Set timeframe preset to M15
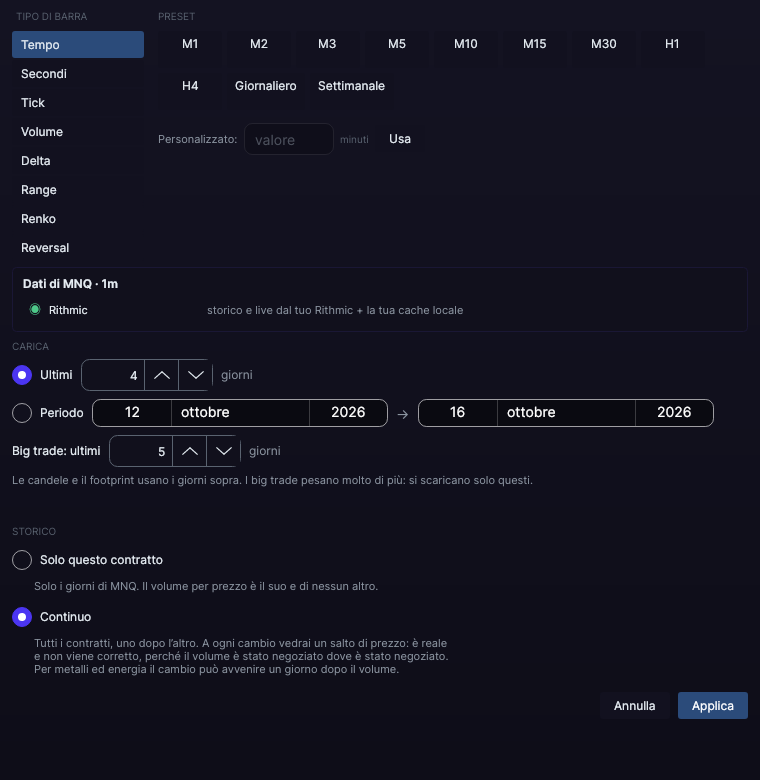Screen dimensions: 760x780 (534, 44)
